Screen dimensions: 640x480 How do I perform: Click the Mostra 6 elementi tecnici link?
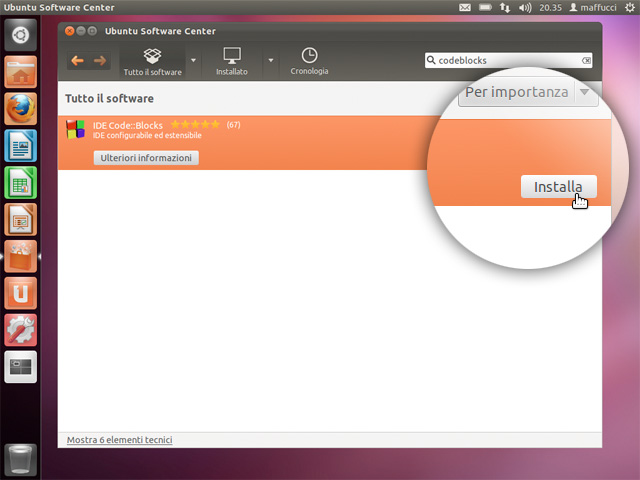click(x=120, y=440)
